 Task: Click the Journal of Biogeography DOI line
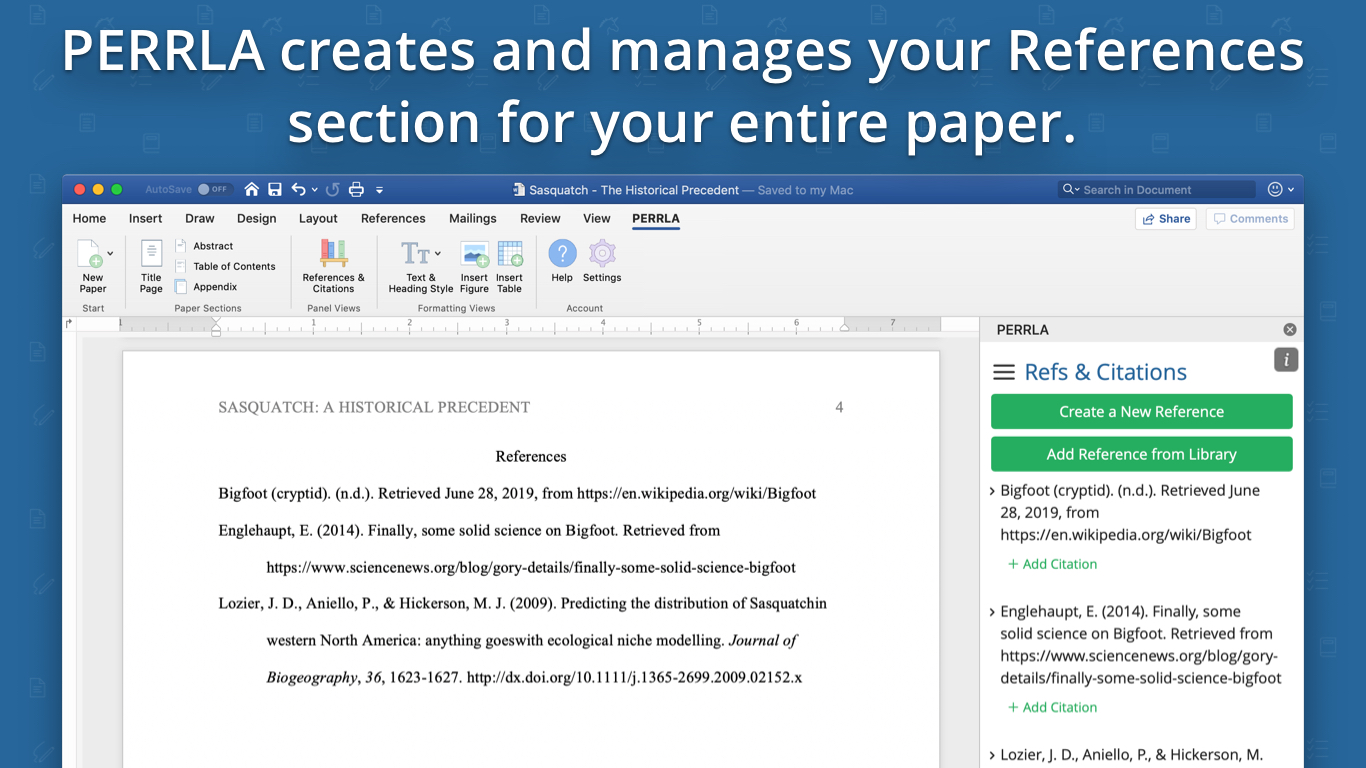pos(534,677)
